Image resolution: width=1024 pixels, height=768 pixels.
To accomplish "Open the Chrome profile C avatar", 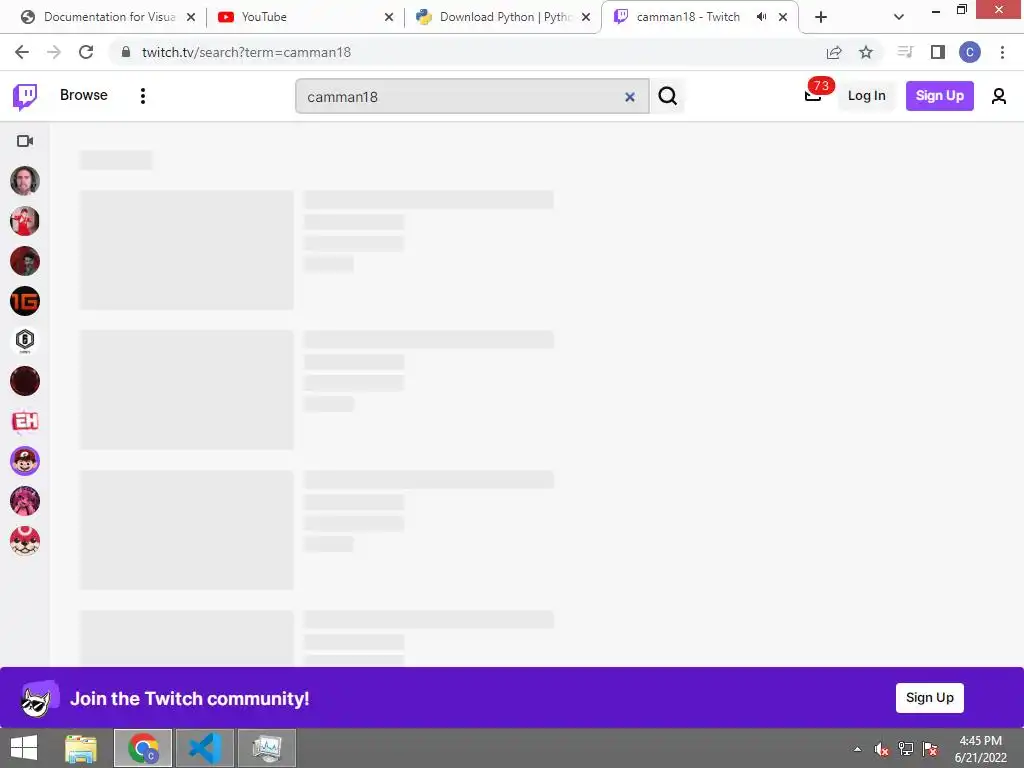I will tap(970, 52).
